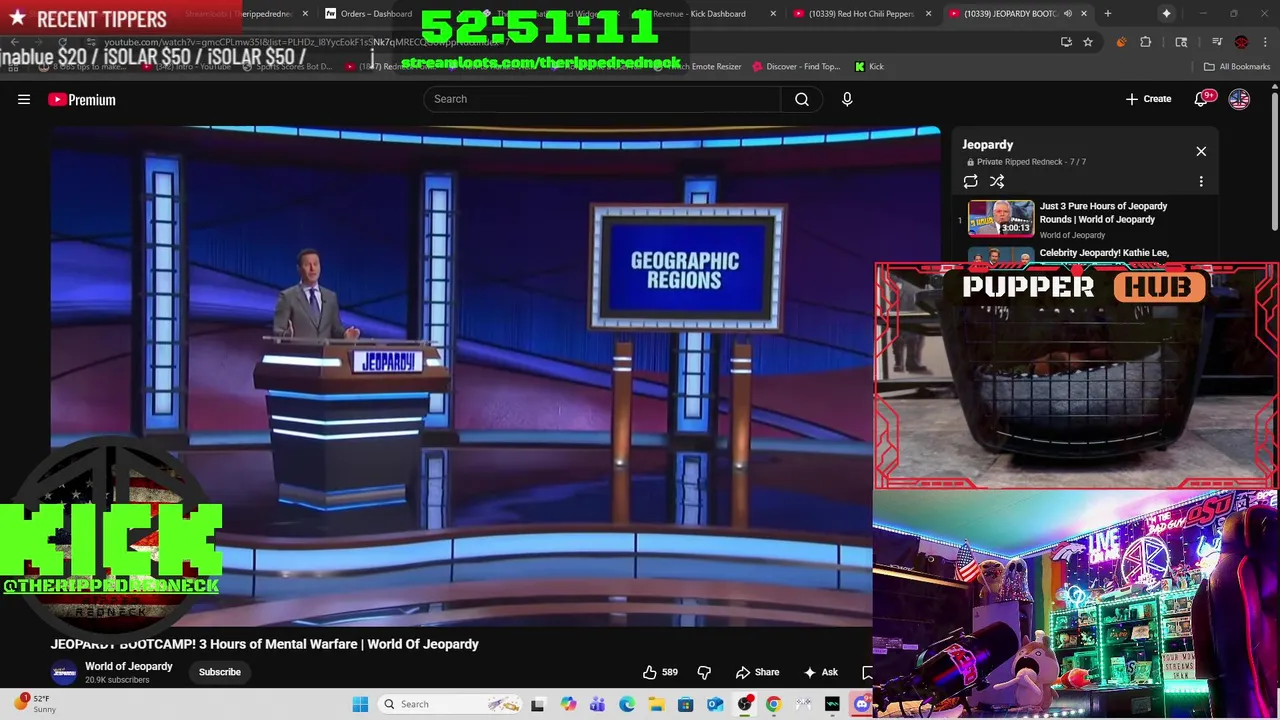Subscribe to World of Jeopardy
The image size is (1280, 720).
click(220, 672)
